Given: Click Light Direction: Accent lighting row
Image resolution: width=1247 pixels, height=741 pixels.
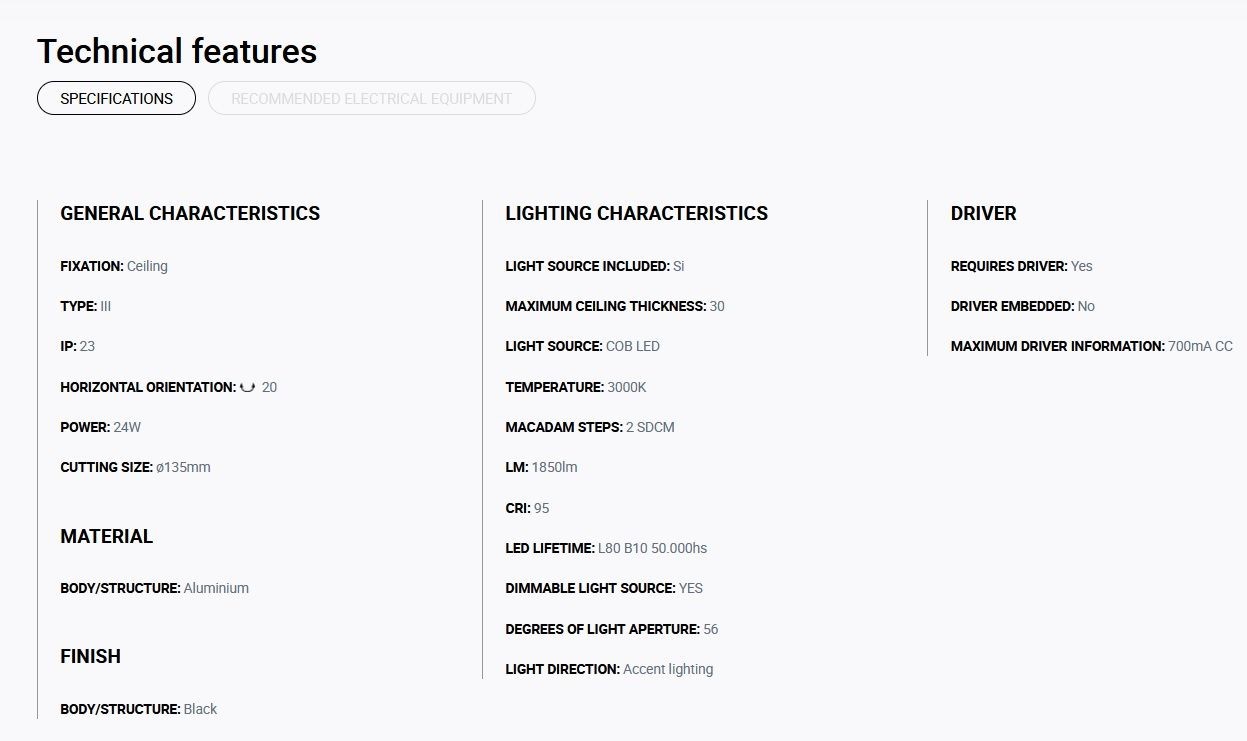Looking at the screenshot, I should (x=609, y=669).
